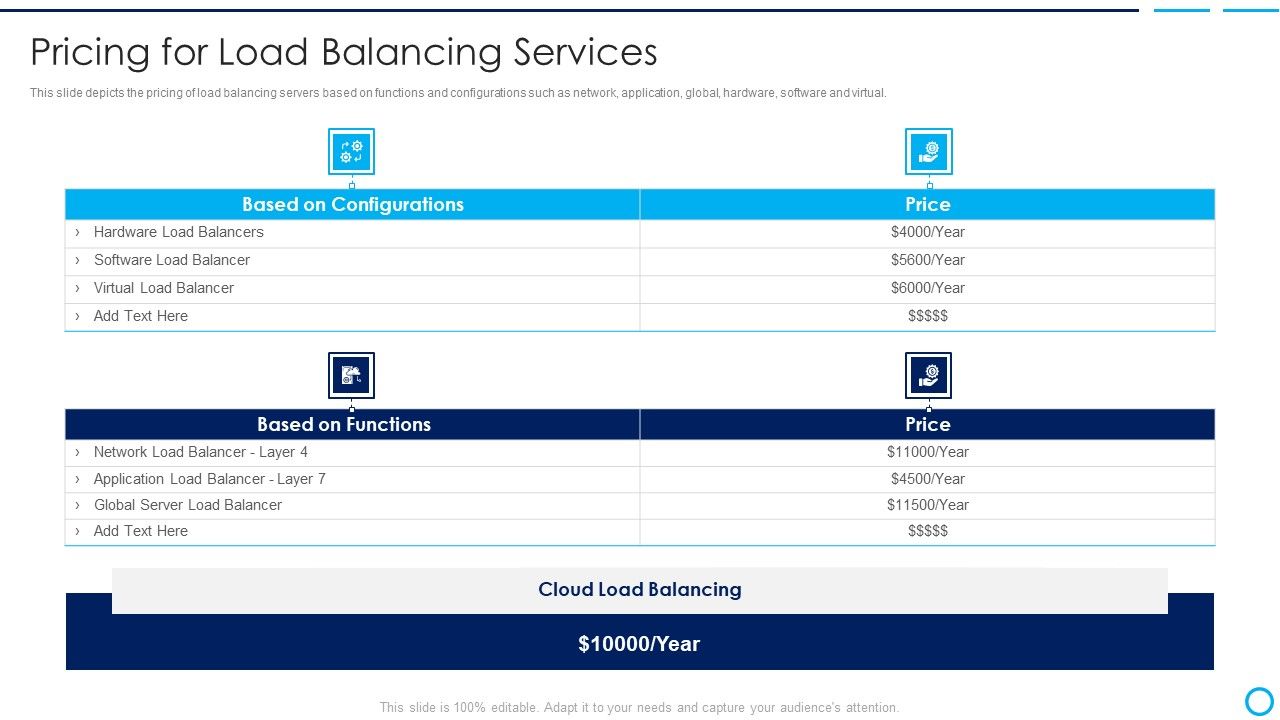The height and width of the screenshot is (720, 1280).
Task: Select the $11500/Year price cell
Action: [x=928, y=505]
